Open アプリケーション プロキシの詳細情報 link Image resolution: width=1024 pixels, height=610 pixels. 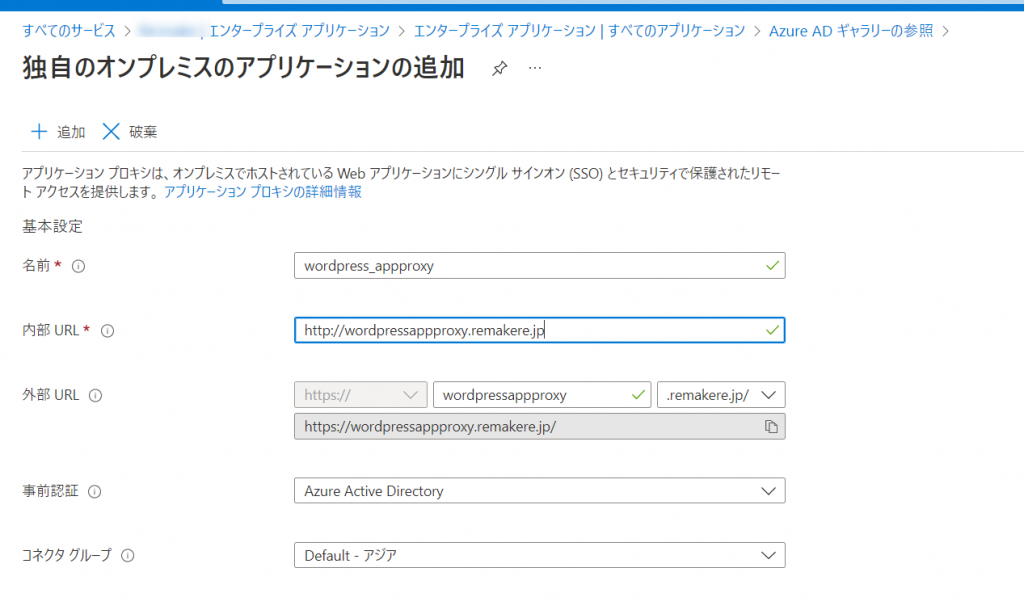262,192
